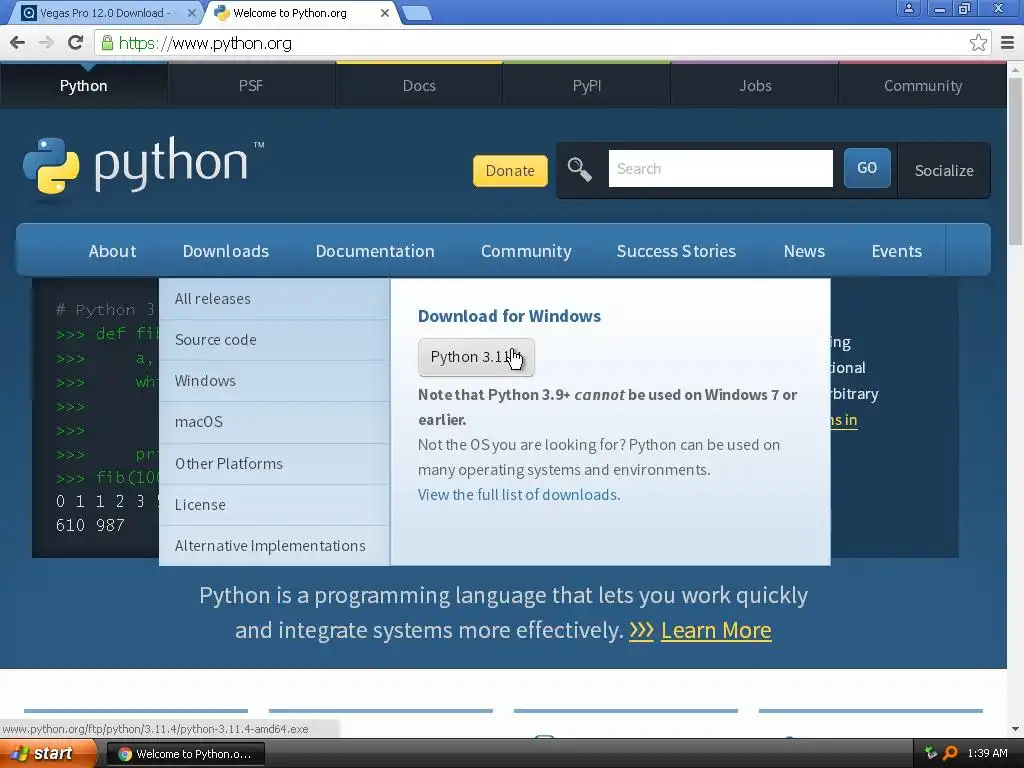Close the Welcome to Python.org tab
This screenshot has height=768, width=1024.
[385, 13]
